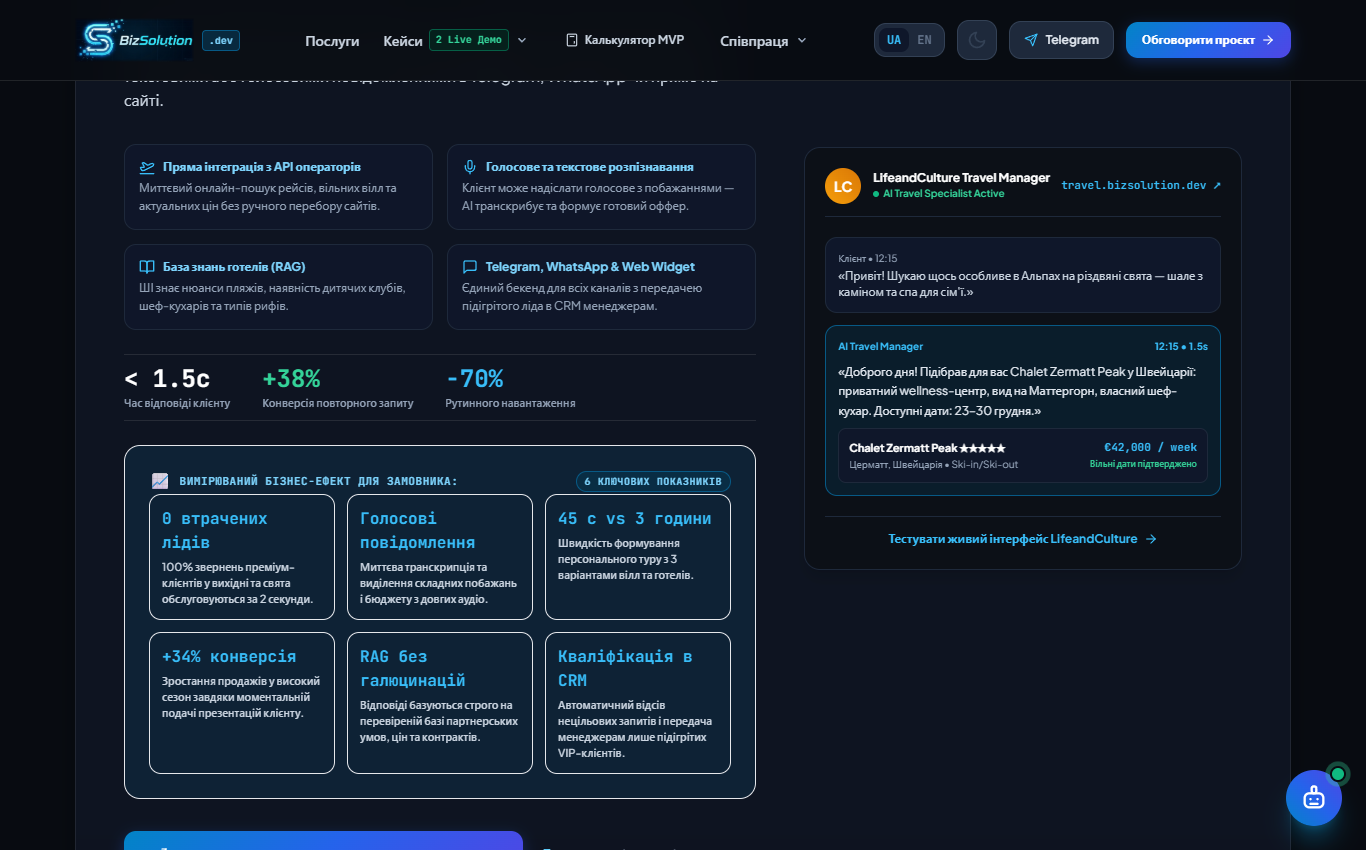Select the +34% конверсія card
Image resolution: width=1366 pixels, height=850 pixels.
click(x=242, y=703)
